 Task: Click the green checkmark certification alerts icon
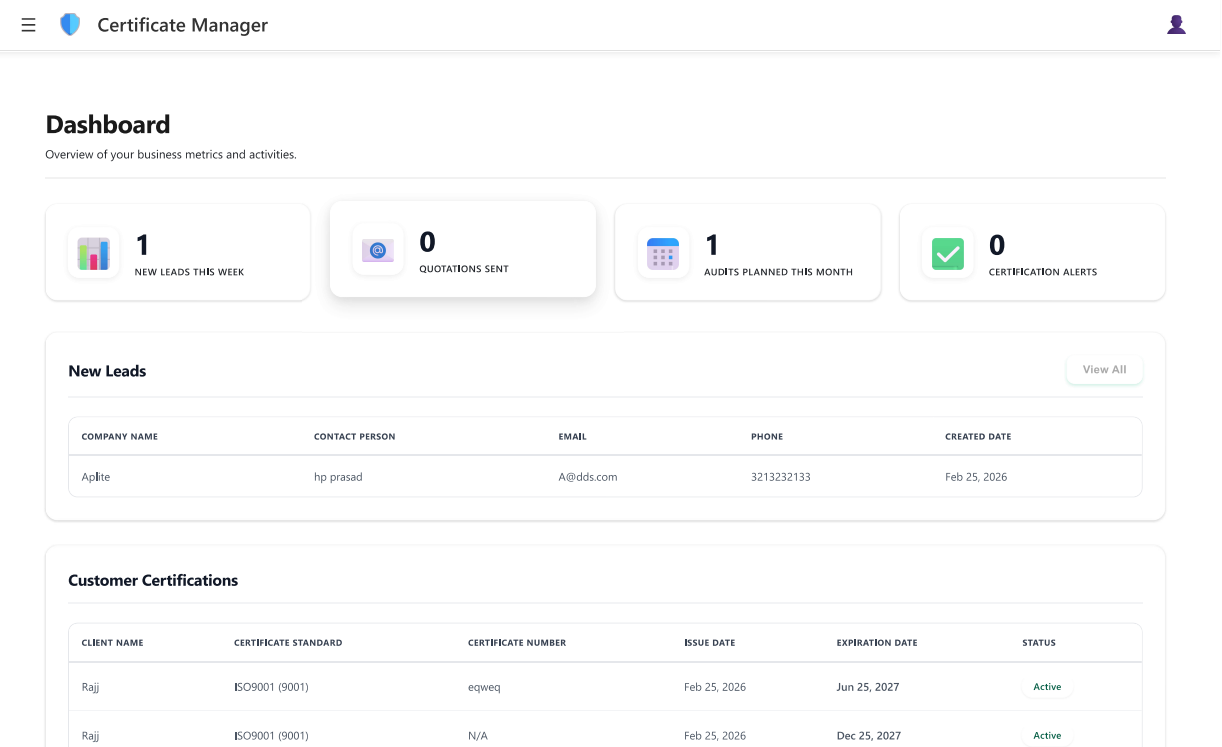947,253
